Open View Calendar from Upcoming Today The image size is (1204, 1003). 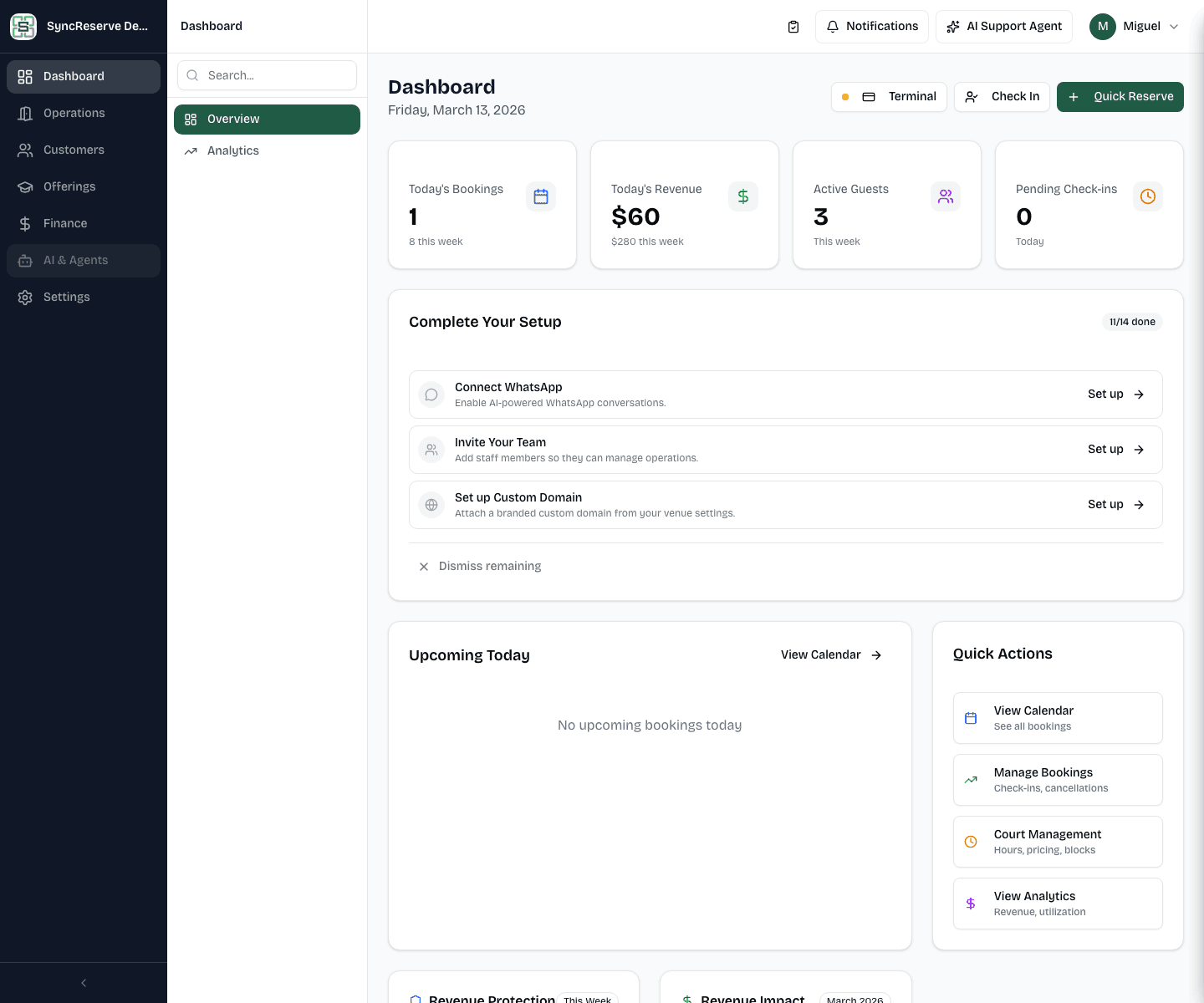tap(830, 654)
